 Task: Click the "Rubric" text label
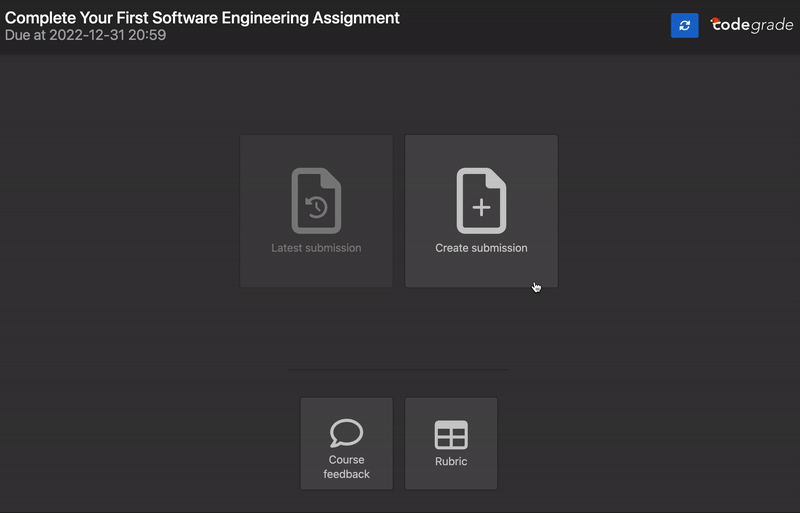[x=451, y=461]
